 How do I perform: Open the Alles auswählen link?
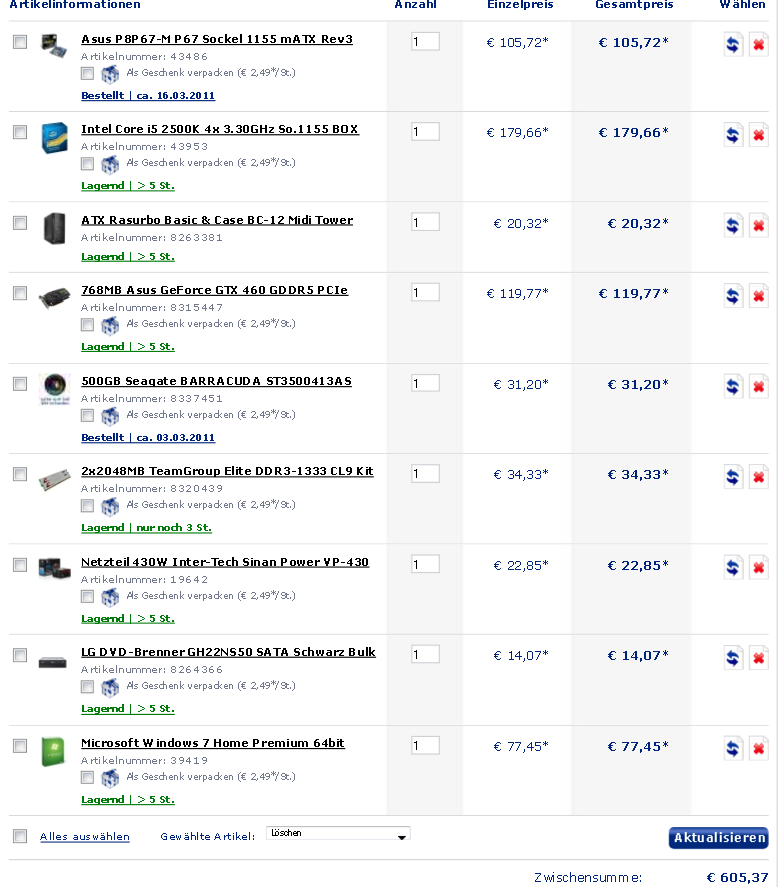pos(85,836)
